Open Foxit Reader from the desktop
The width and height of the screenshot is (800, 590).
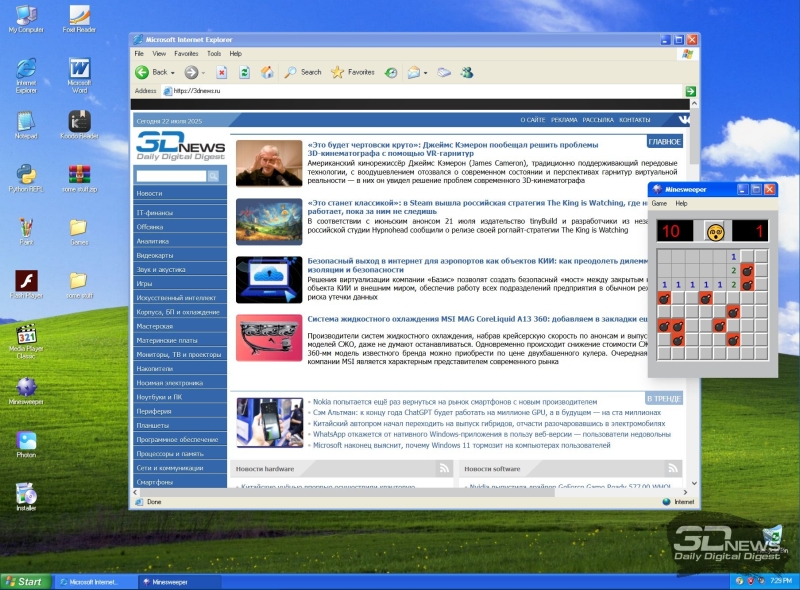pyautogui.click(x=78, y=14)
